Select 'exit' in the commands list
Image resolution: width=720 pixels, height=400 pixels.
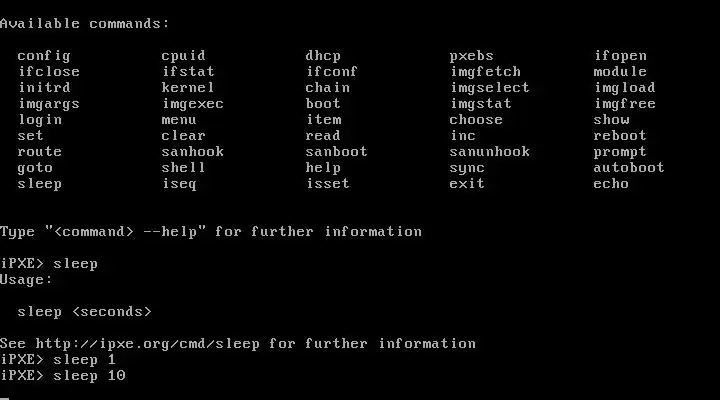point(467,184)
